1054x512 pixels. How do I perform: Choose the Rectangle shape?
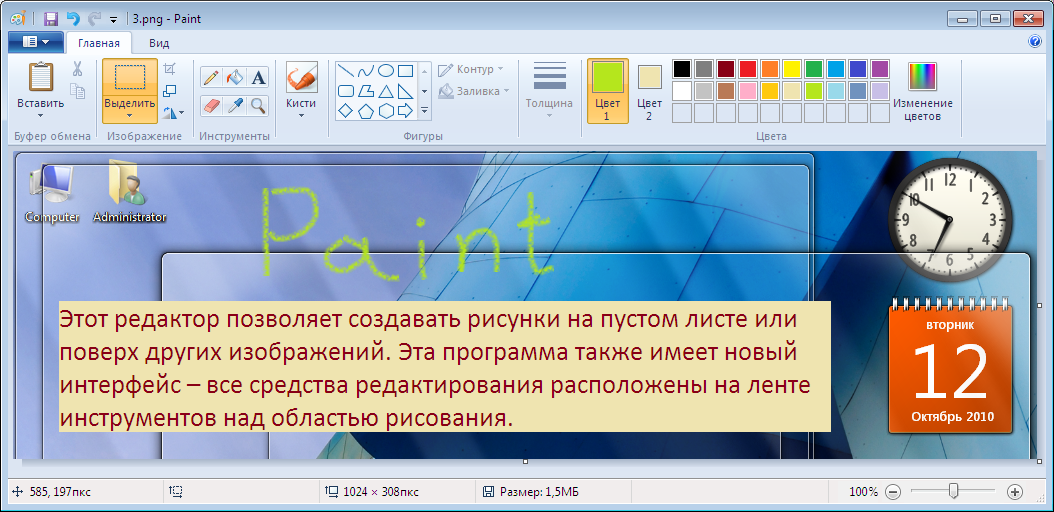405,71
